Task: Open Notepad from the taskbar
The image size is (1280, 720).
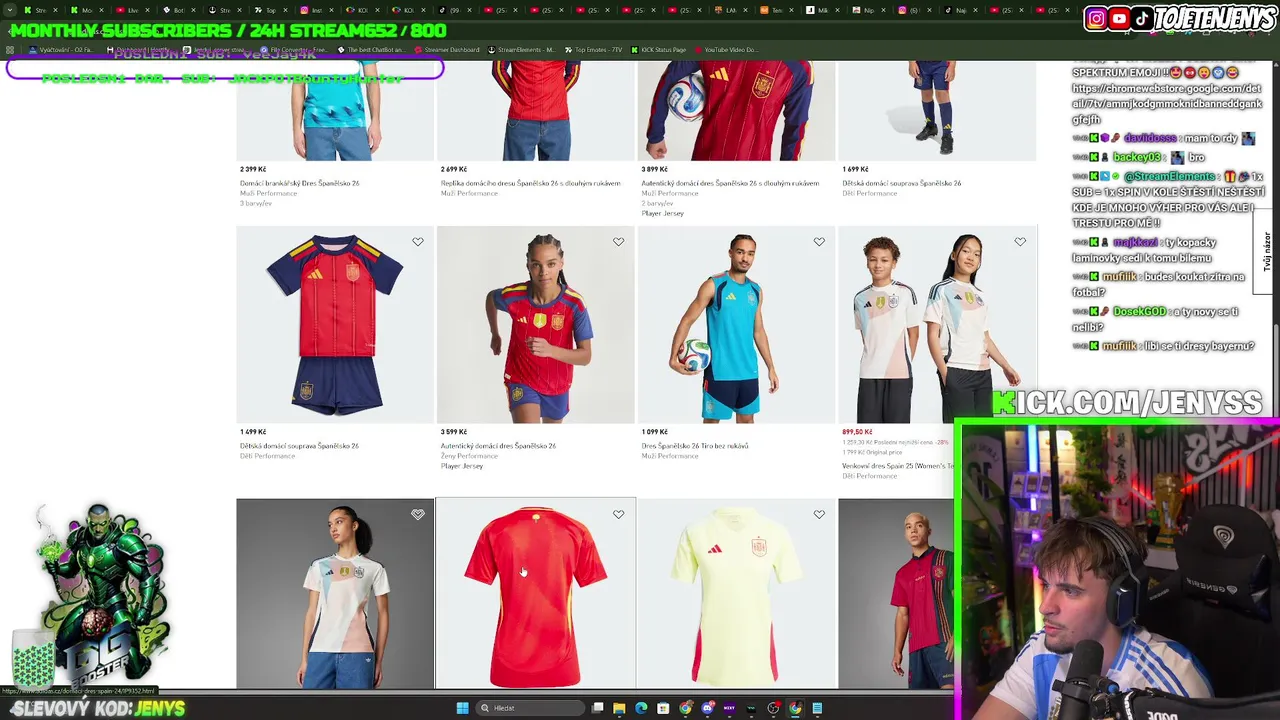Action: (x=817, y=708)
